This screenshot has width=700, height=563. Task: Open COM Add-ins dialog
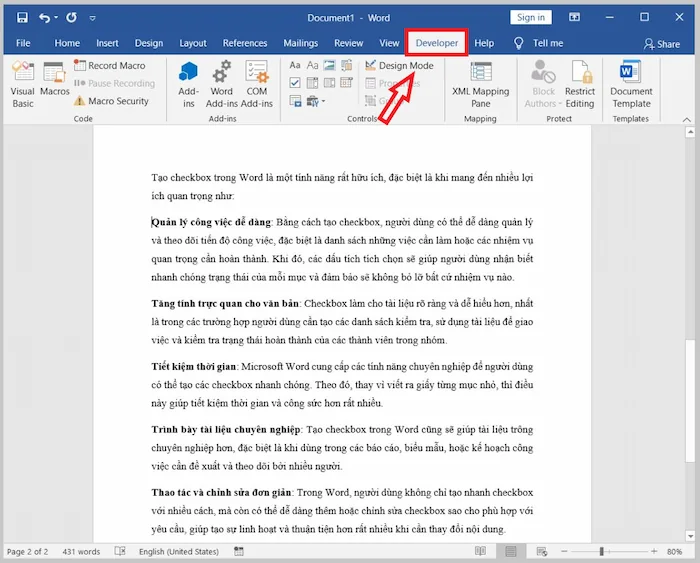click(257, 84)
